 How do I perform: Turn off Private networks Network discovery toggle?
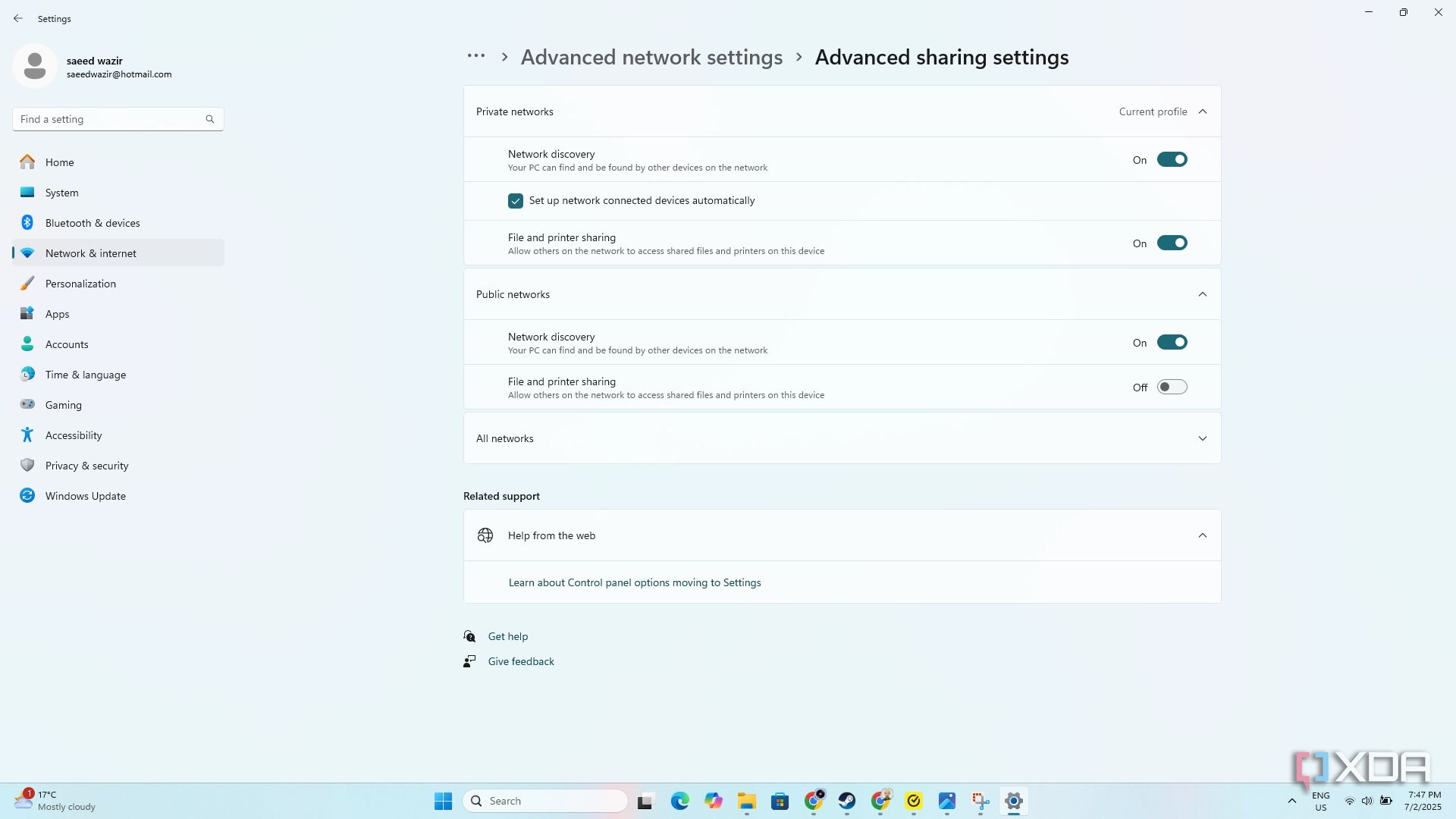pos(1172,160)
